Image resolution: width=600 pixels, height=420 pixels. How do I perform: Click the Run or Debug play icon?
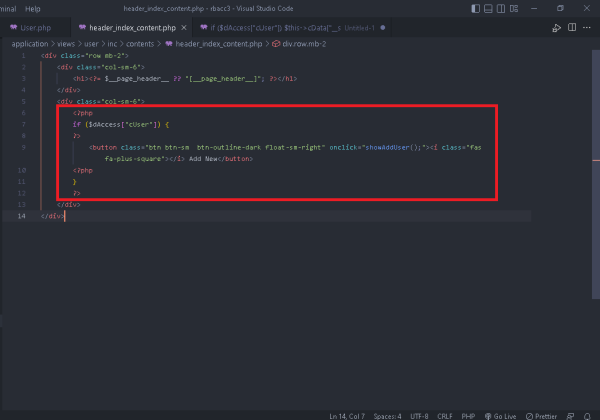[557, 27]
